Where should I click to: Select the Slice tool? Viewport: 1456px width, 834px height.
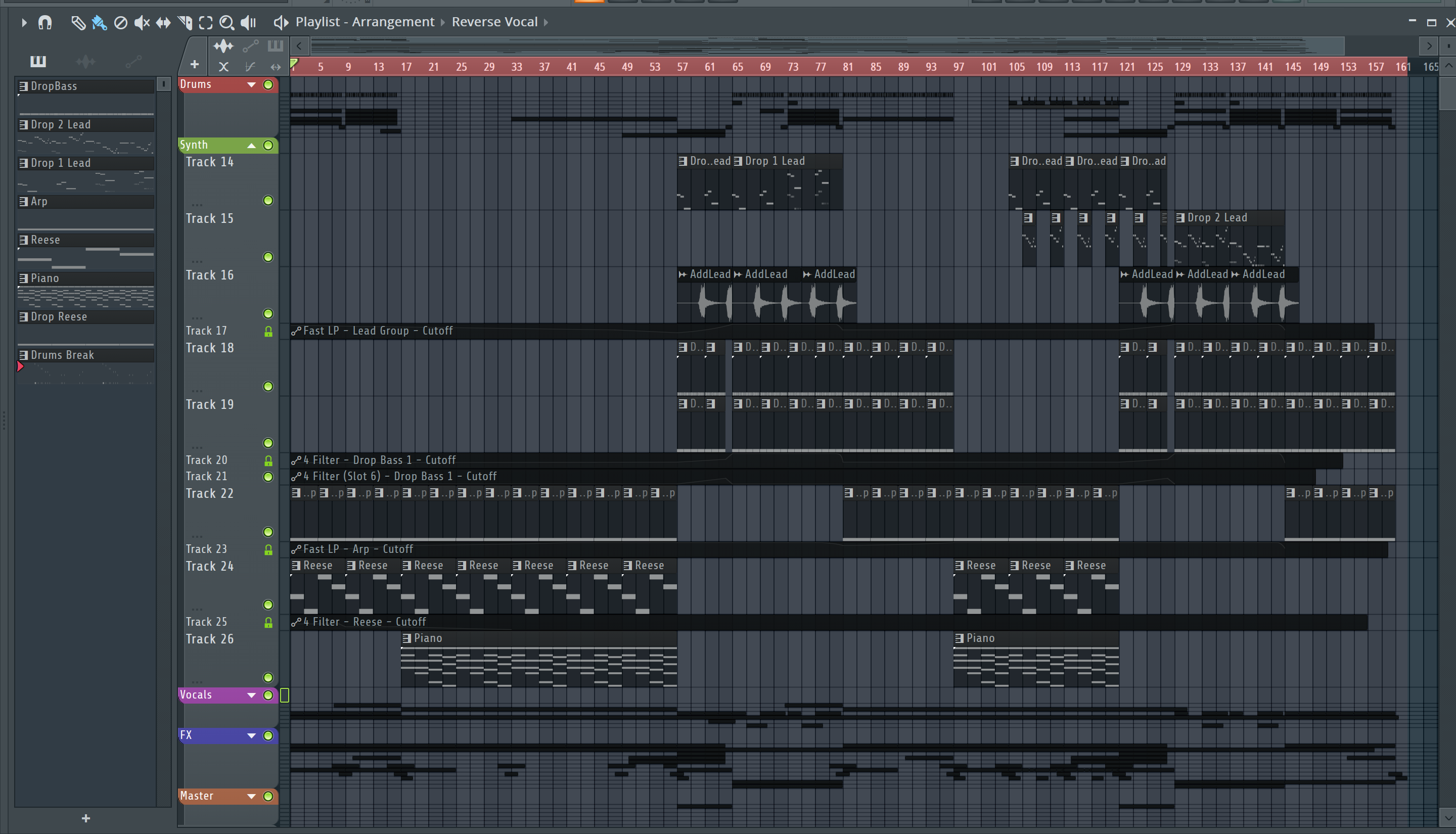(185, 22)
